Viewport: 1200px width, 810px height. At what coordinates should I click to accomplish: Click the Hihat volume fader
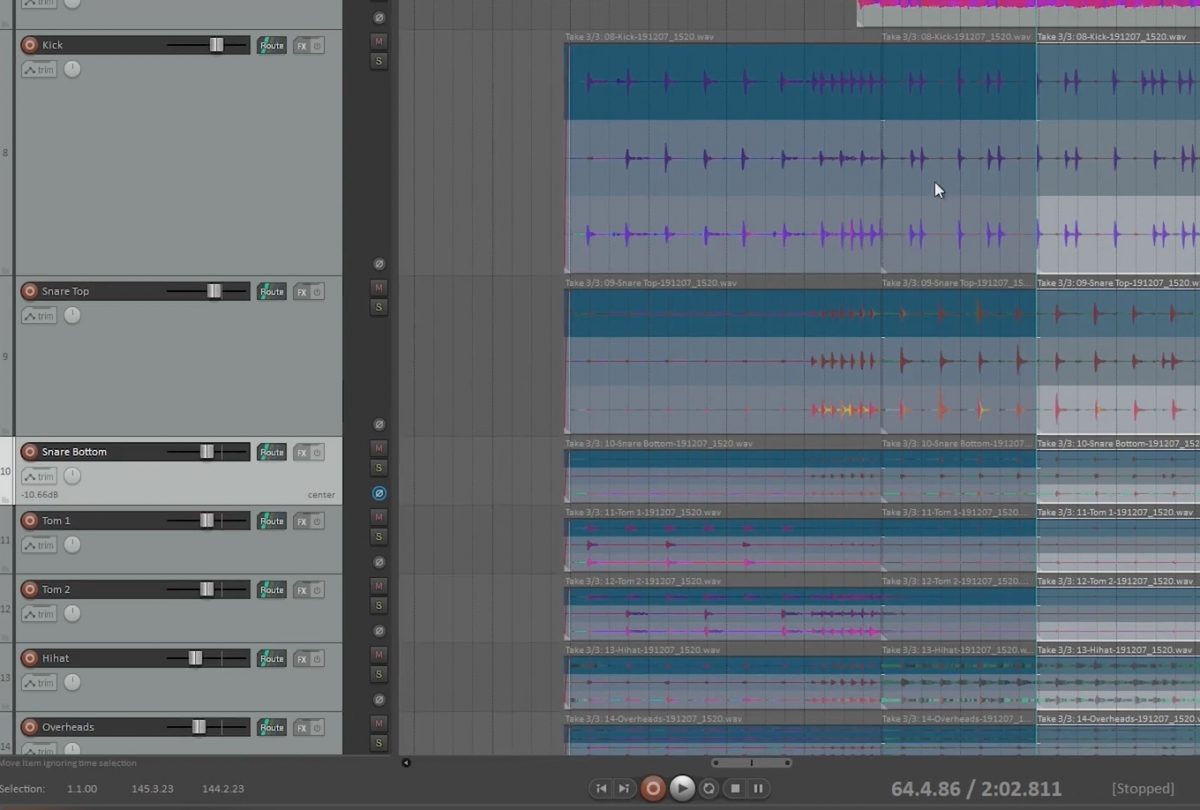pos(195,658)
